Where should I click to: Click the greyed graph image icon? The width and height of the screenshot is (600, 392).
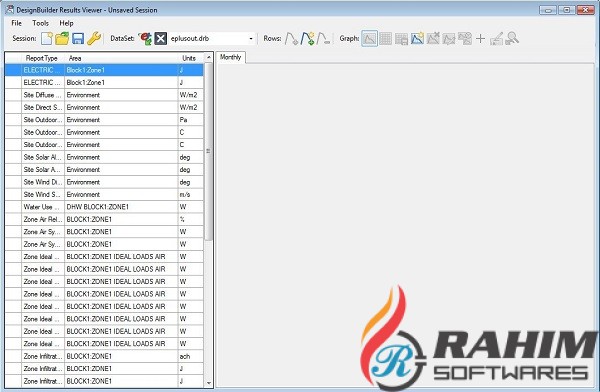pos(449,39)
